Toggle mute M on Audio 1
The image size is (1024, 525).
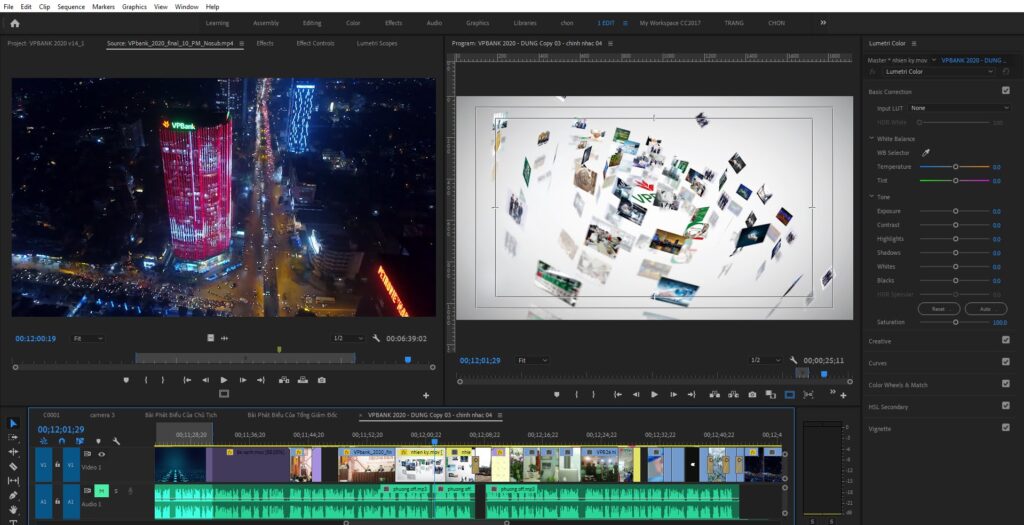(101, 490)
